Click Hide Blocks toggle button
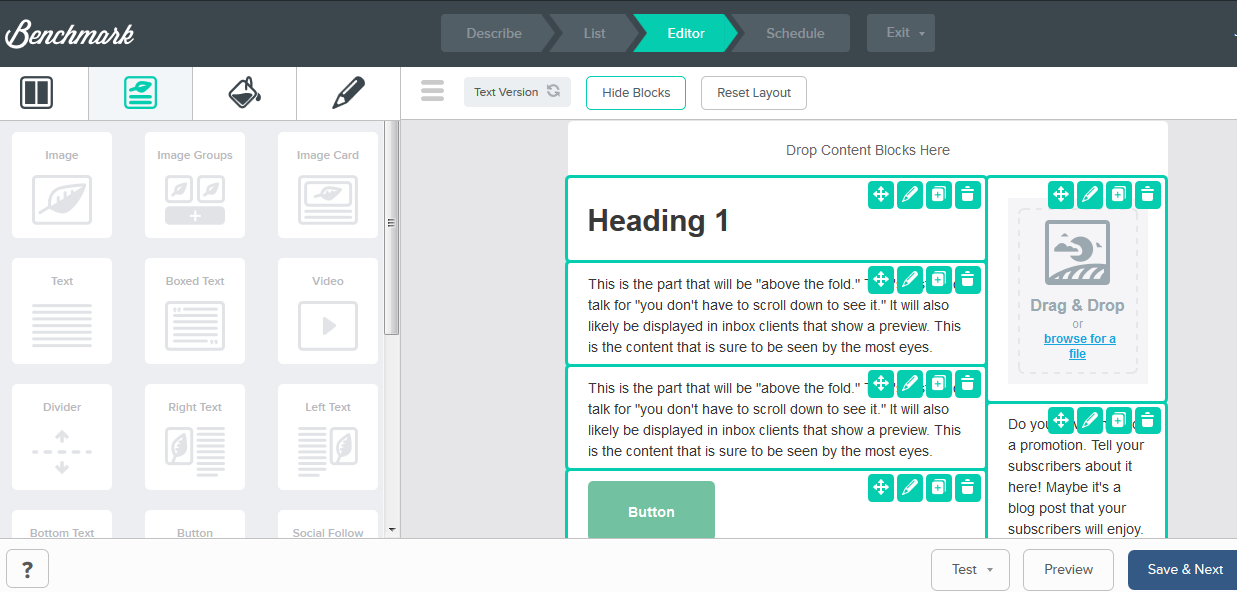The height and width of the screenshot is (592, 1237). [636, 93]
